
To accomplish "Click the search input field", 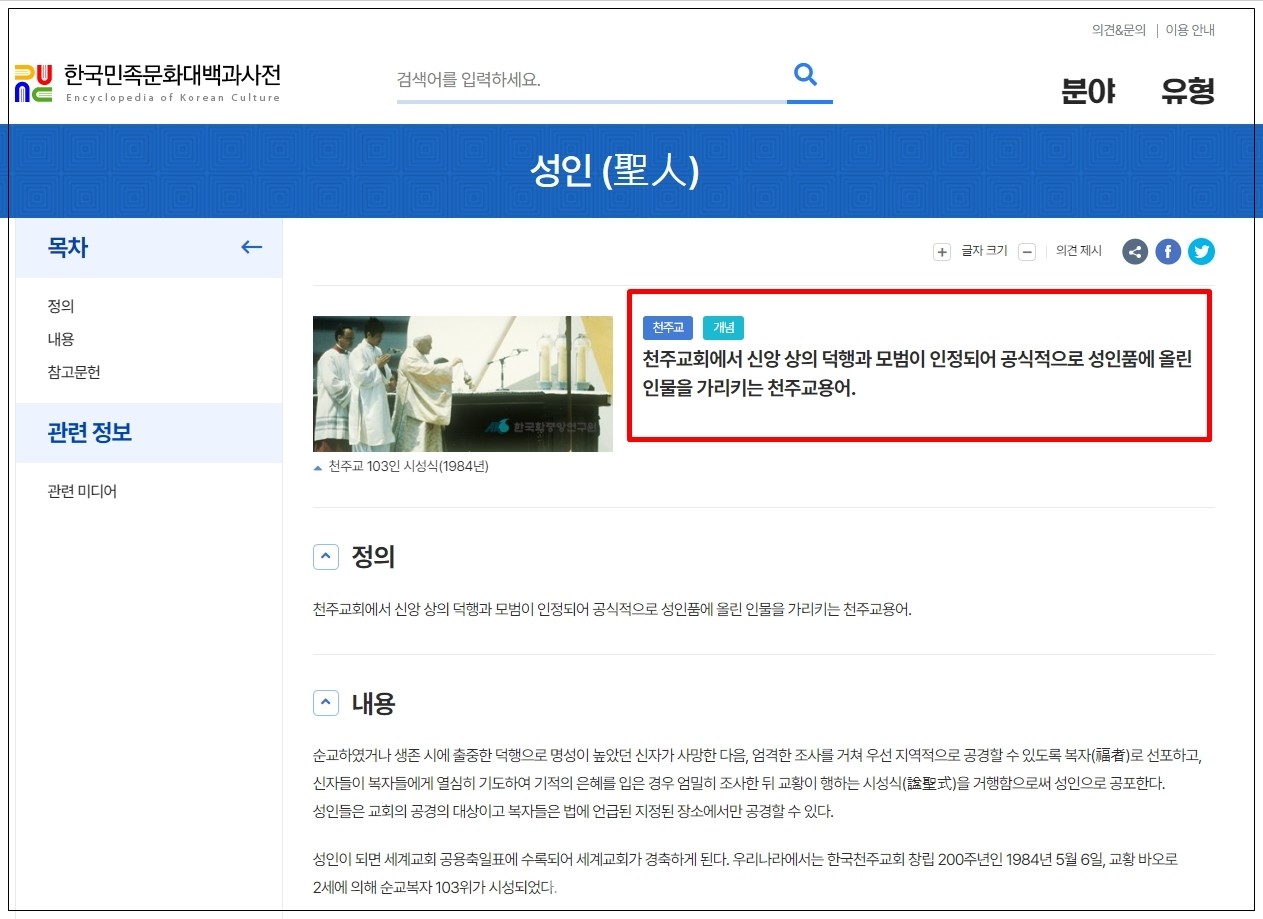I will tap(590, 80).
